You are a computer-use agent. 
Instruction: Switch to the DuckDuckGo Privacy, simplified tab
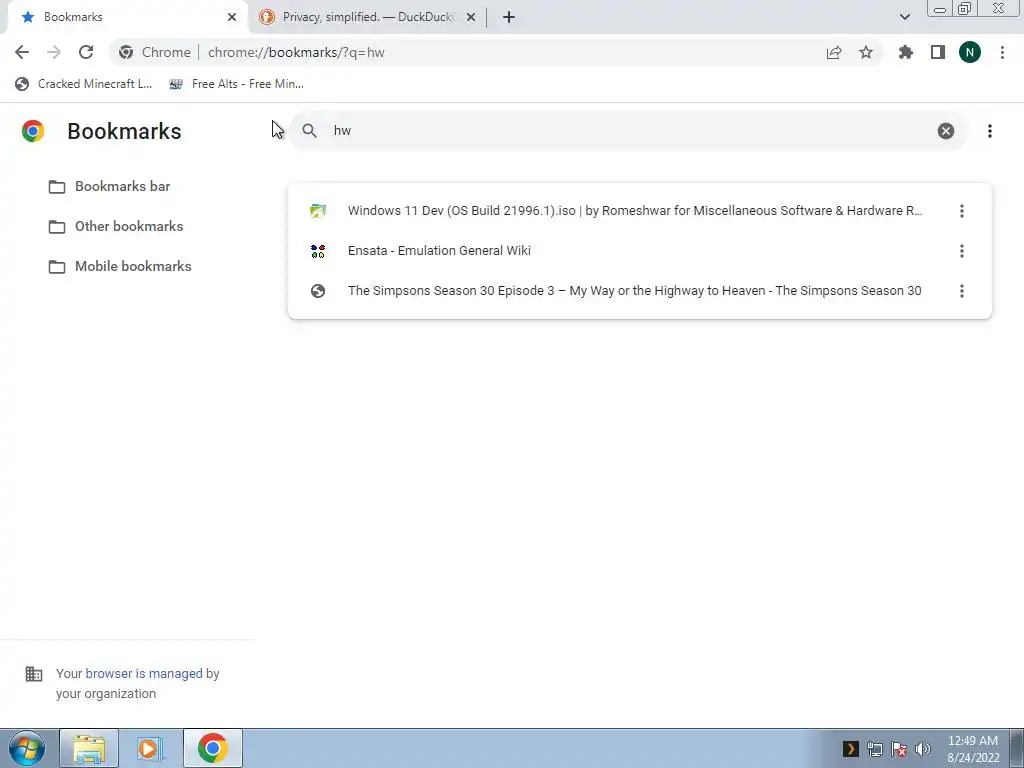pyautogui.click(x=369, y=17)
